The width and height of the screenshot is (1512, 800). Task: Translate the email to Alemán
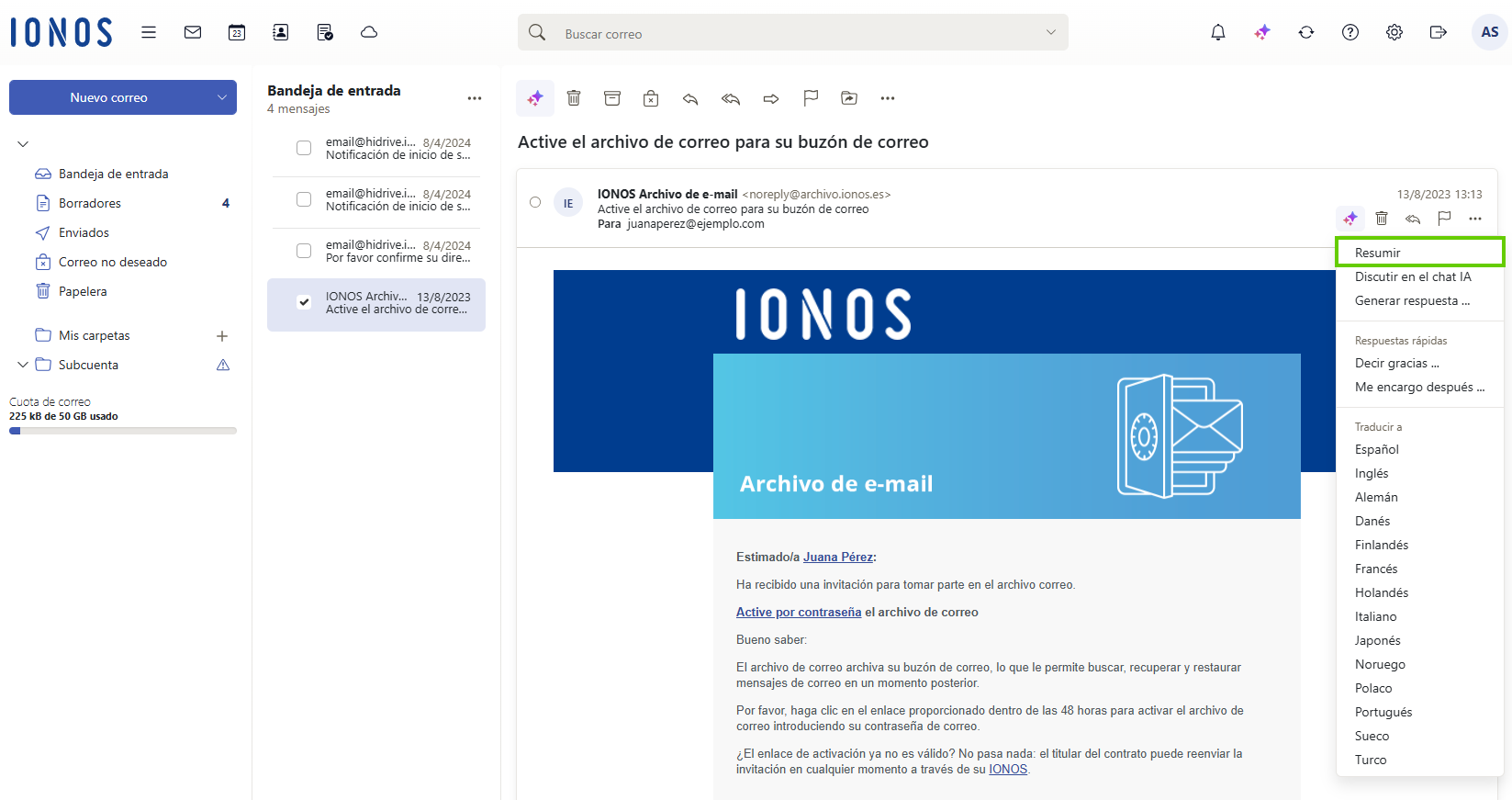(x=1419, y=497)
